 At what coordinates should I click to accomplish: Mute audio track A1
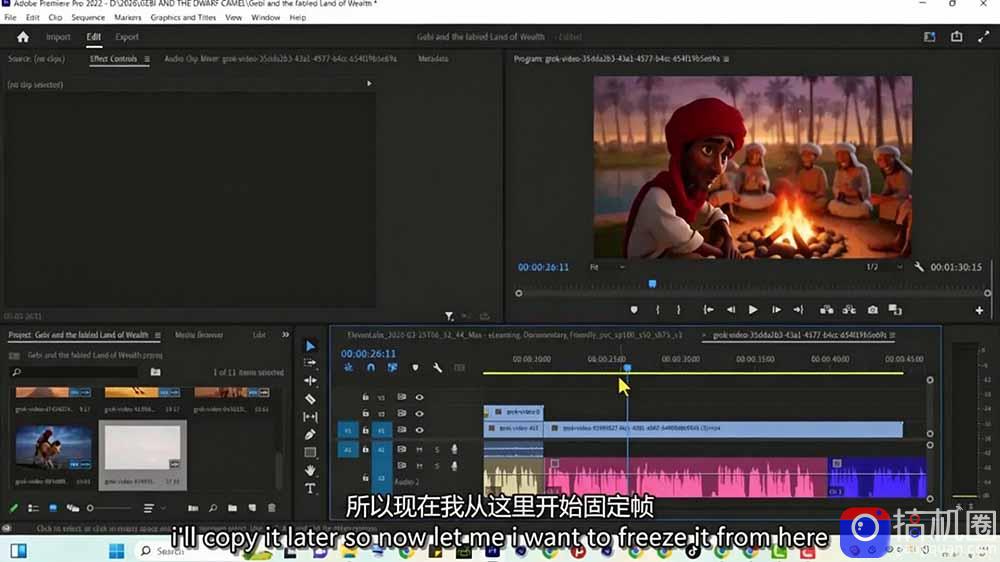(x=419, y=450)
